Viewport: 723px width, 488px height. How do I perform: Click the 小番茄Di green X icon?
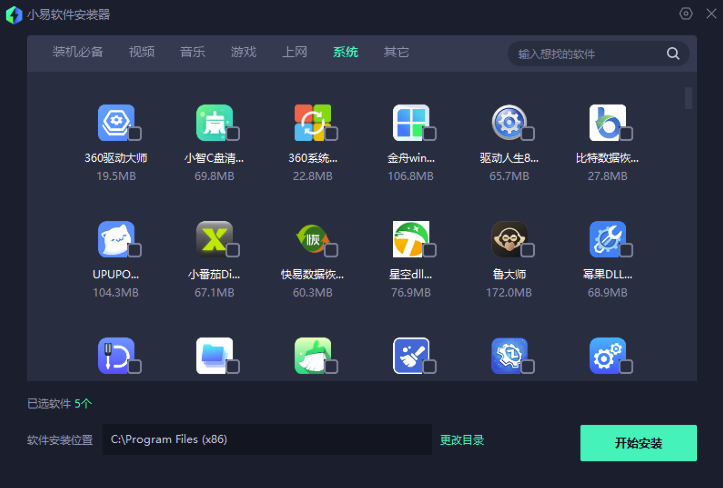[x=214, y=239]
